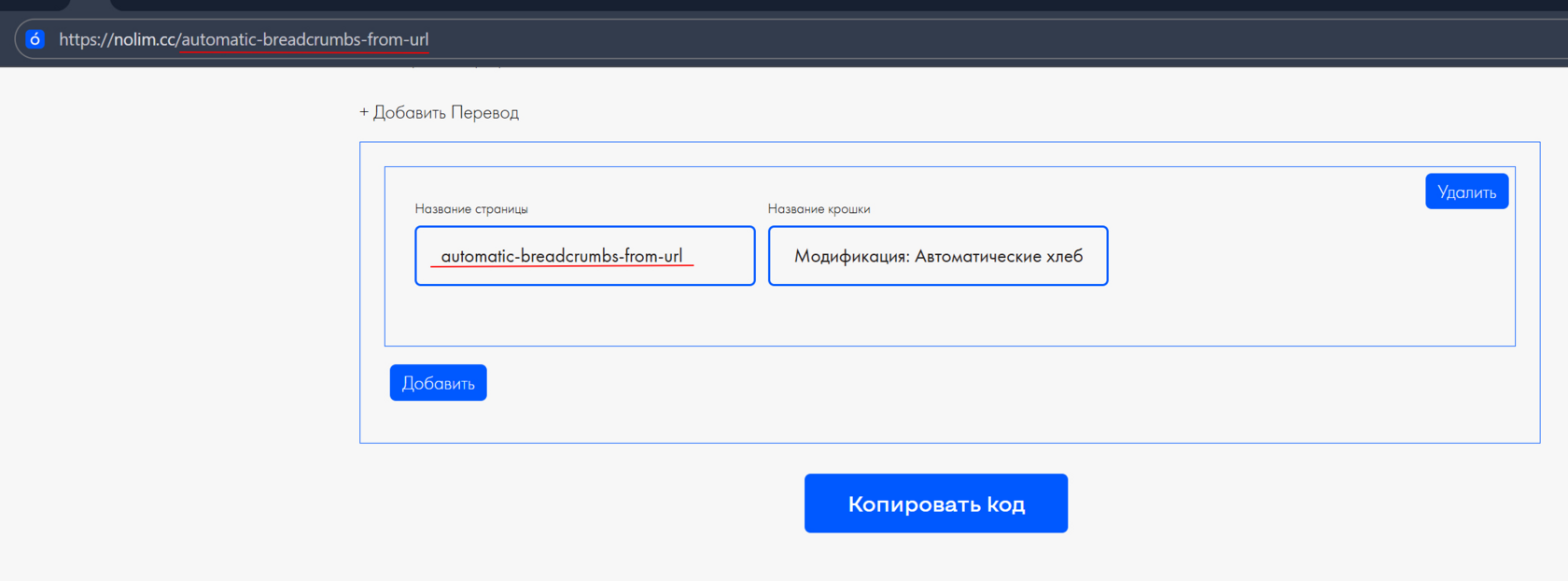Copy the code with Копировать код
The width and height of the screenshot is (1568, 581).
pyautogui.click(x=935, y=503)
